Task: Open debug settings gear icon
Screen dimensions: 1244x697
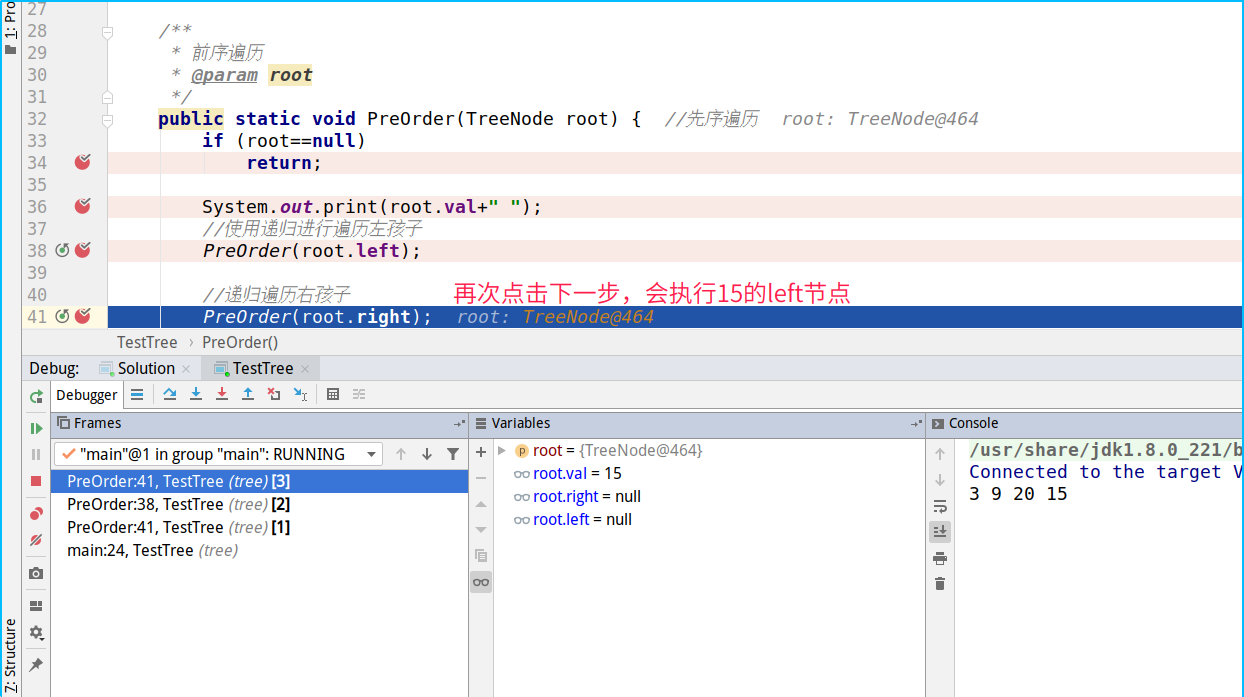Action: point(36,633)
